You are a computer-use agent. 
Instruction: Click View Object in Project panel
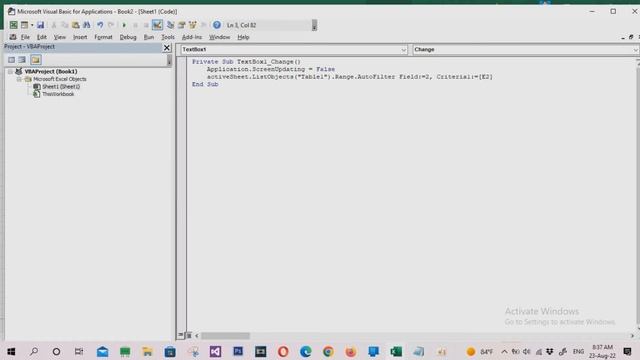pyautogui.click(x=22, y=60)
